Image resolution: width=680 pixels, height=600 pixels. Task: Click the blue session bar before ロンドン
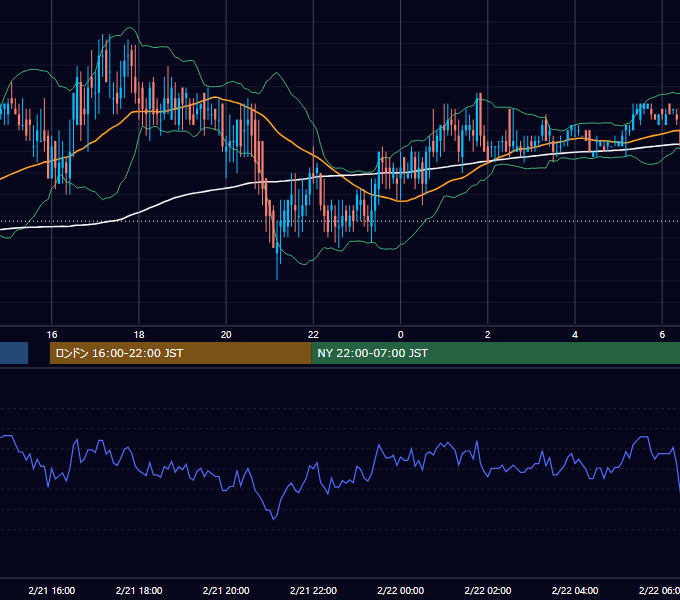14,353
